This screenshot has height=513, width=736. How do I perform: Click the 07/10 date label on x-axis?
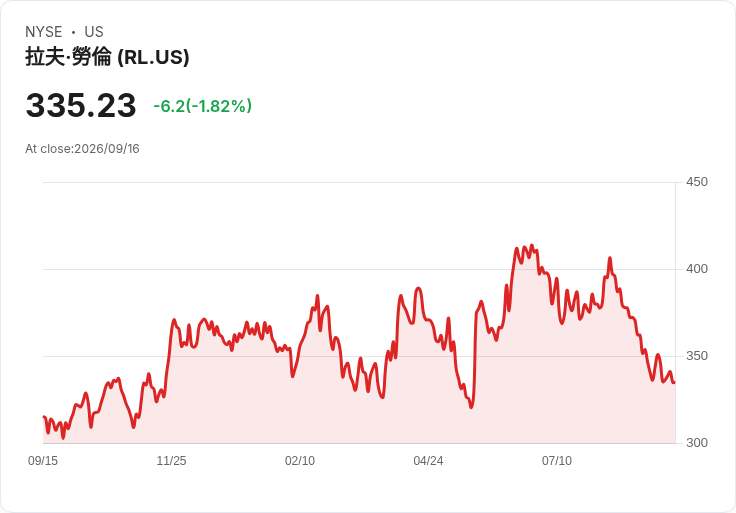click(x=557, y=461)
